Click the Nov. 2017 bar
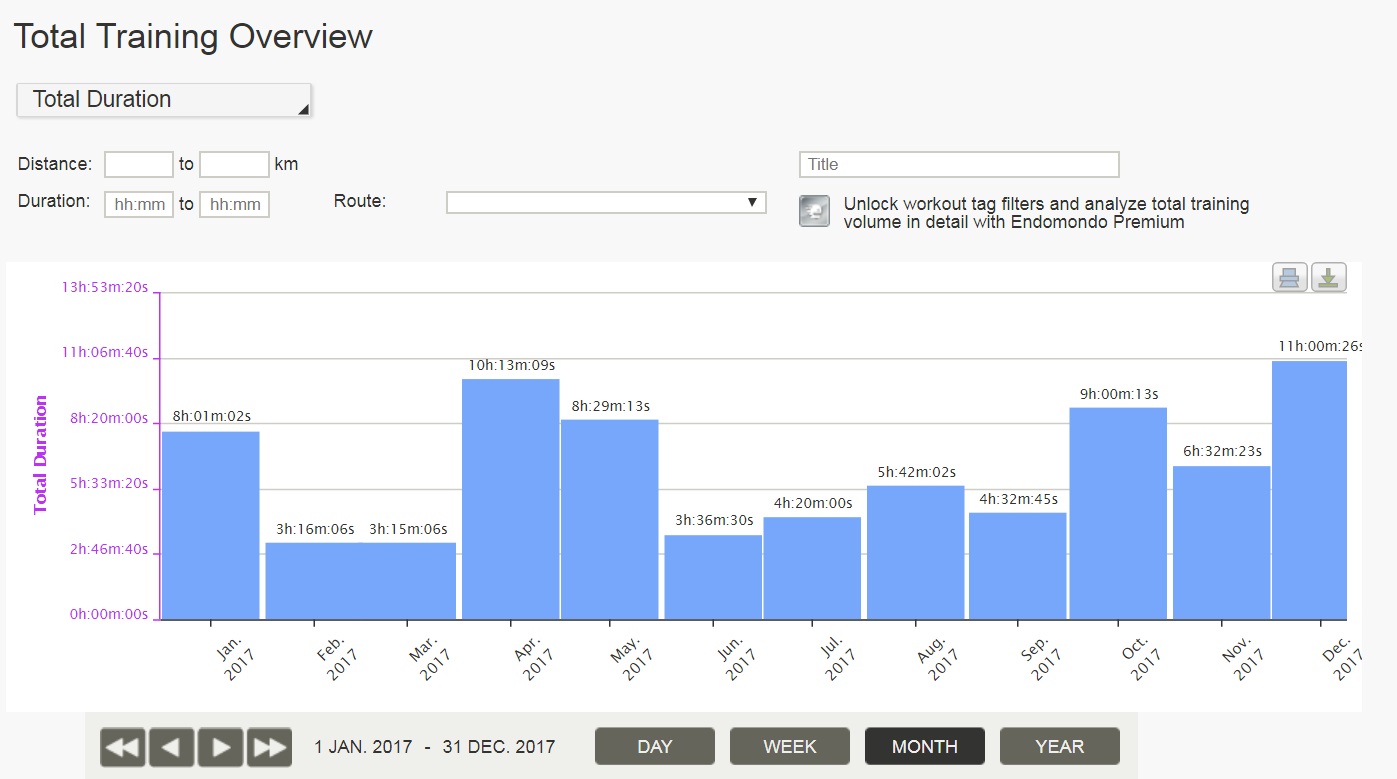The width and height of the screenshot is (1397, 779). [1222, 542]
